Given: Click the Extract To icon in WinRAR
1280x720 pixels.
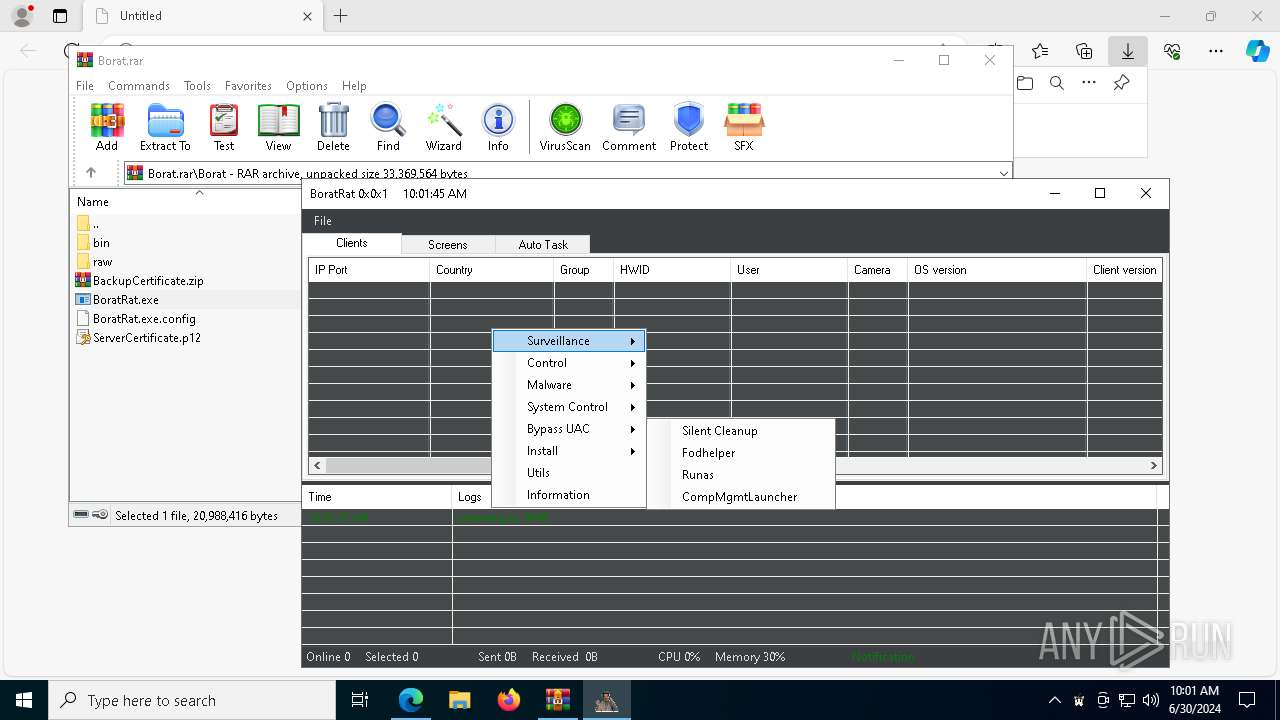Looking at the screenshot, I should (x=165, y=127).
